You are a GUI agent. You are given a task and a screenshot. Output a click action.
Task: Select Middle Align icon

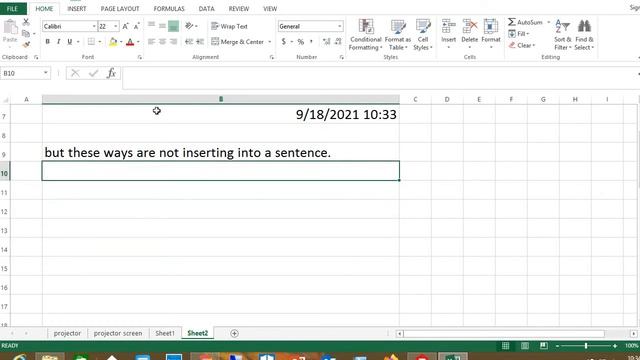[162, 26]
